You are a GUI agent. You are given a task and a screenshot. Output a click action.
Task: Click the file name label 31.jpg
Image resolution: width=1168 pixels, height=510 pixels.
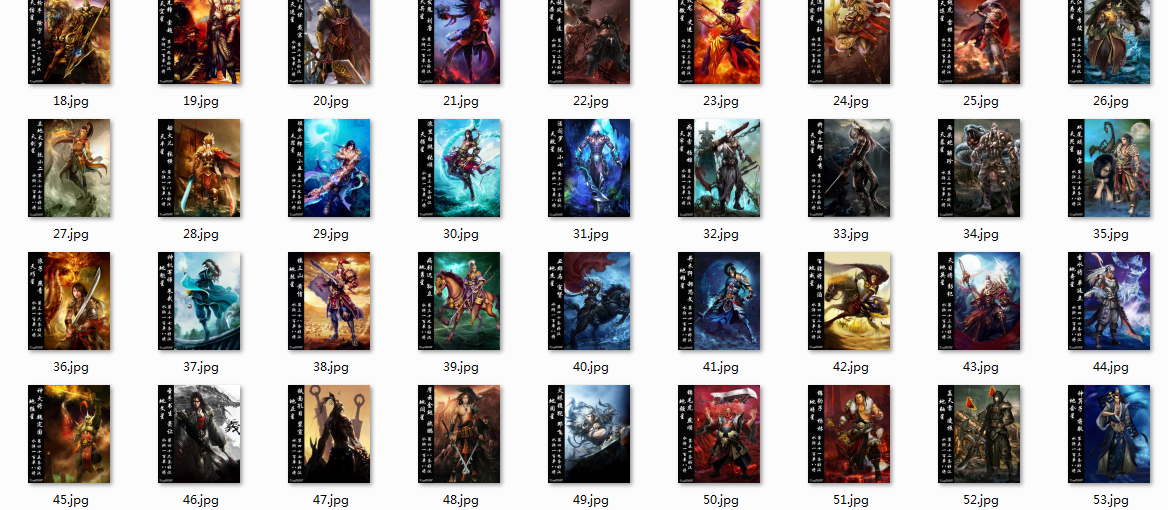(591, 234)
